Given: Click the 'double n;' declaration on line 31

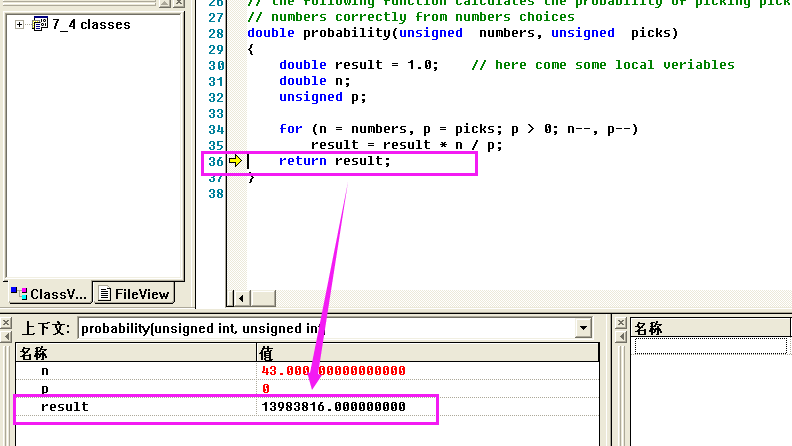Looking at the screenshot, I should pos(314,81).
